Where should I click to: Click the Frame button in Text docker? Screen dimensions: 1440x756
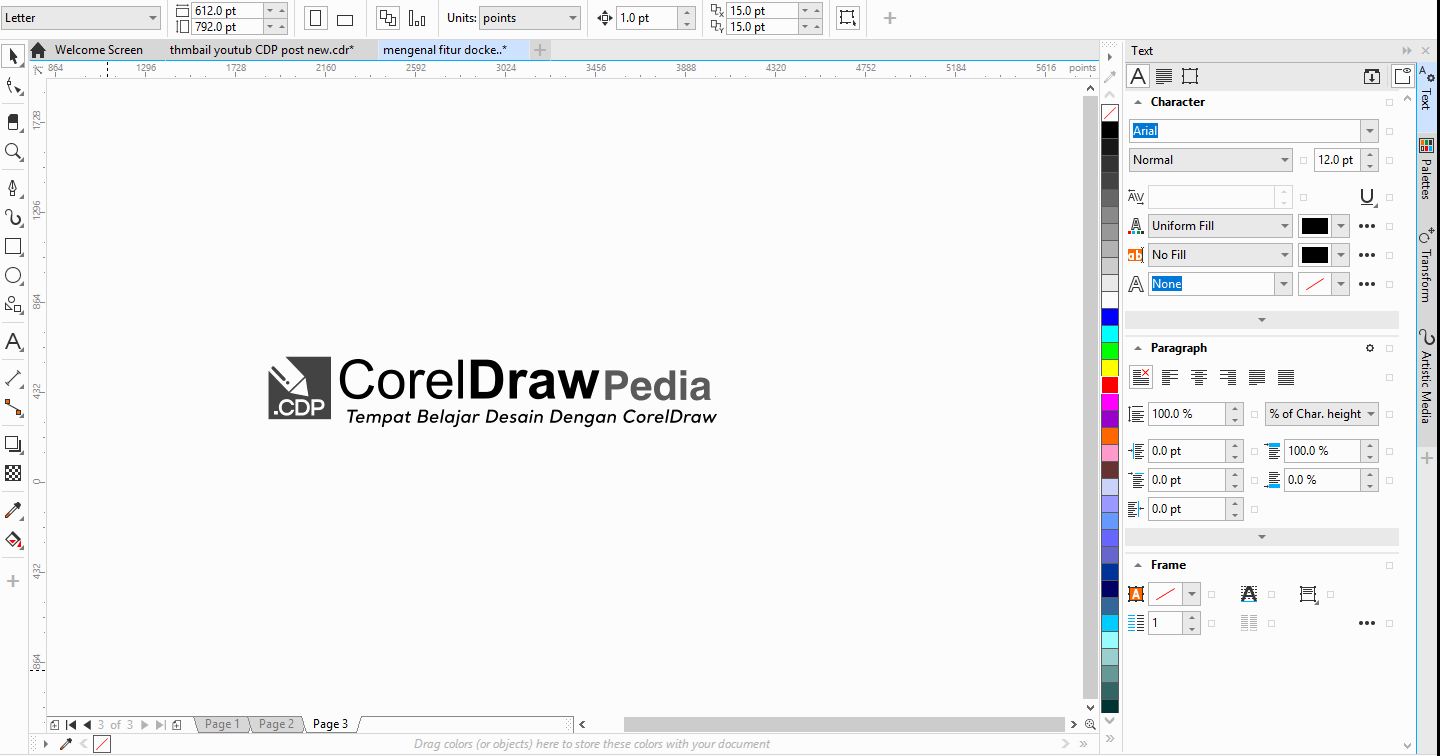pos(1190,76)
